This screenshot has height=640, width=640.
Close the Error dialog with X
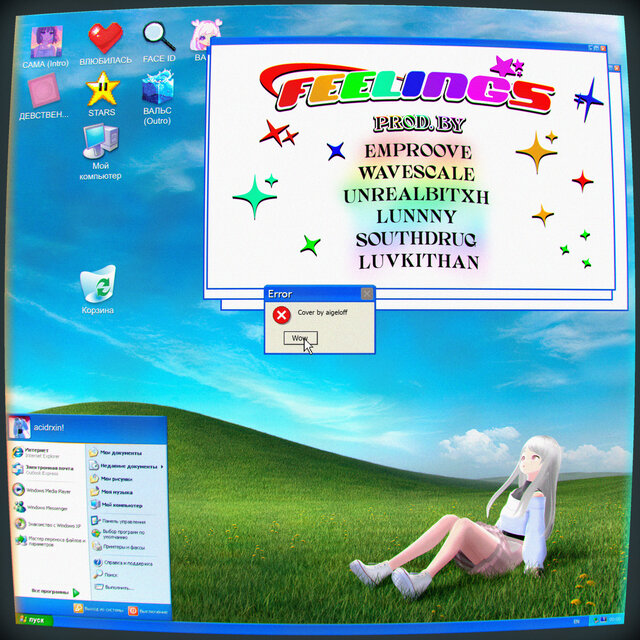coord(367,293)
